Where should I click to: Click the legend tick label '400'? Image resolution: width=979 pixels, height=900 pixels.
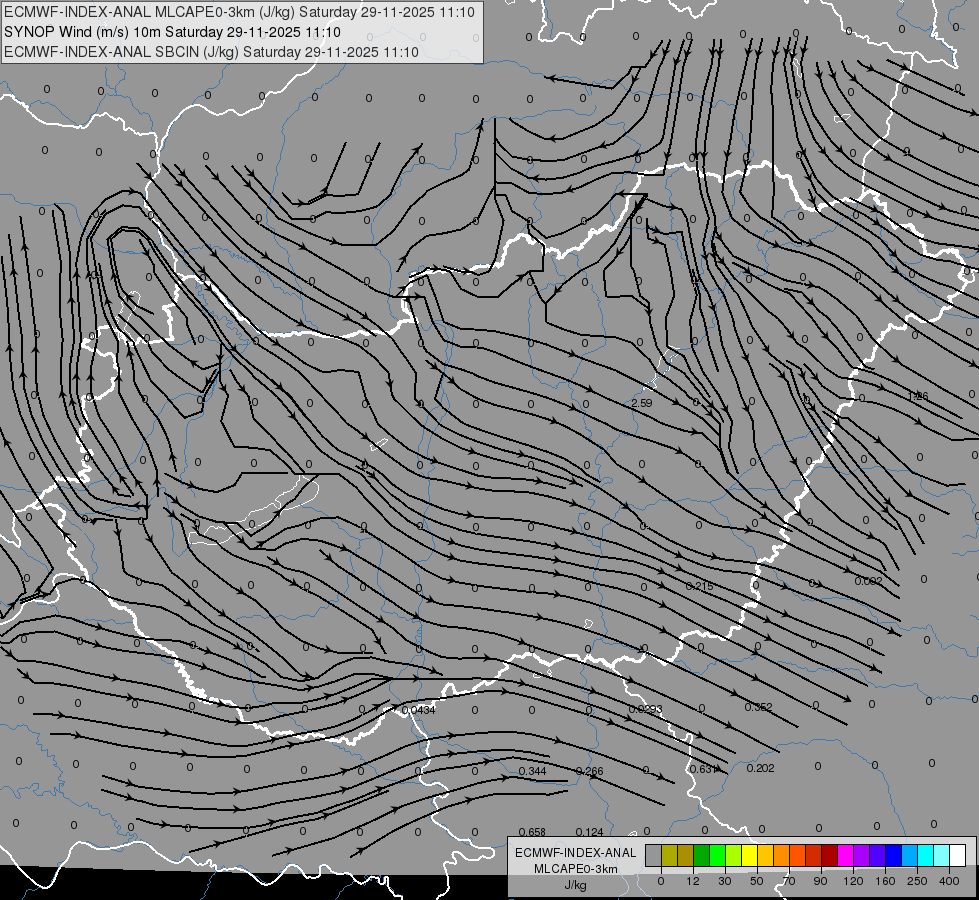click(x=949, y=881)
